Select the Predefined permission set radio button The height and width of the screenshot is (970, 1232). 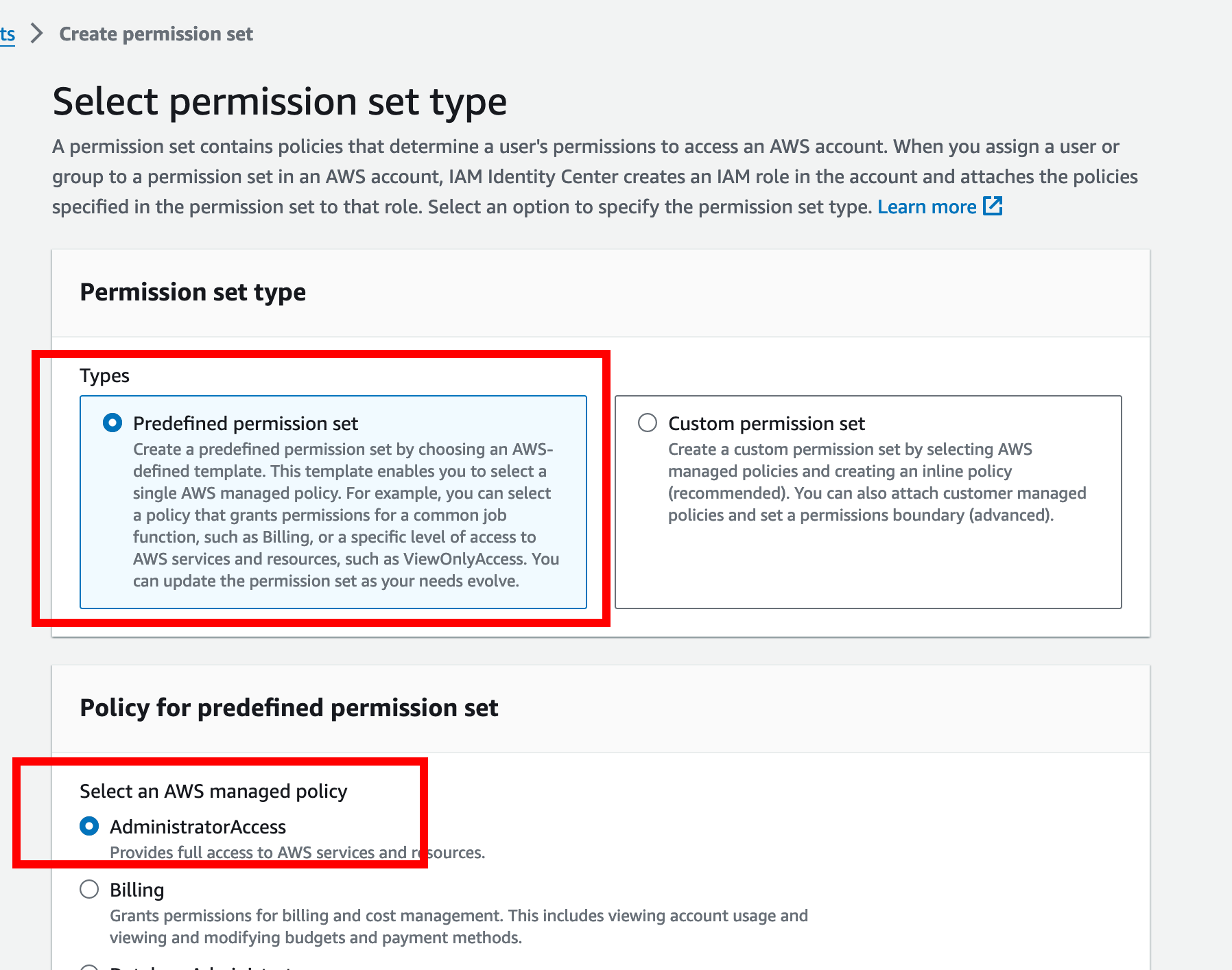click(x=112, y=423)
